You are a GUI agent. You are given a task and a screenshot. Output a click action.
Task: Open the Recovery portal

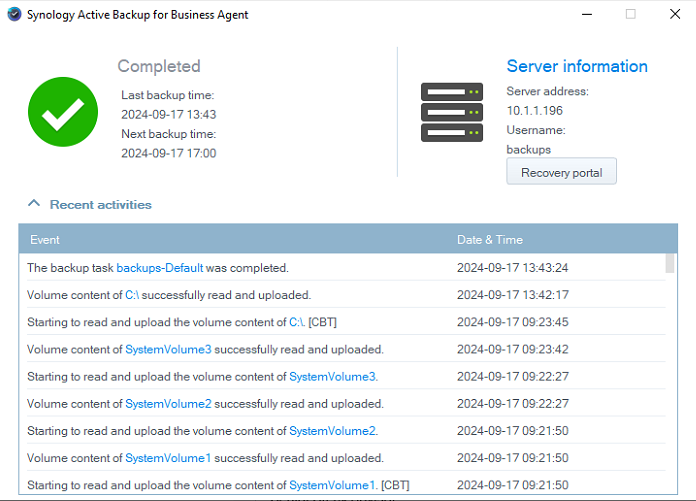coord(561,172)
